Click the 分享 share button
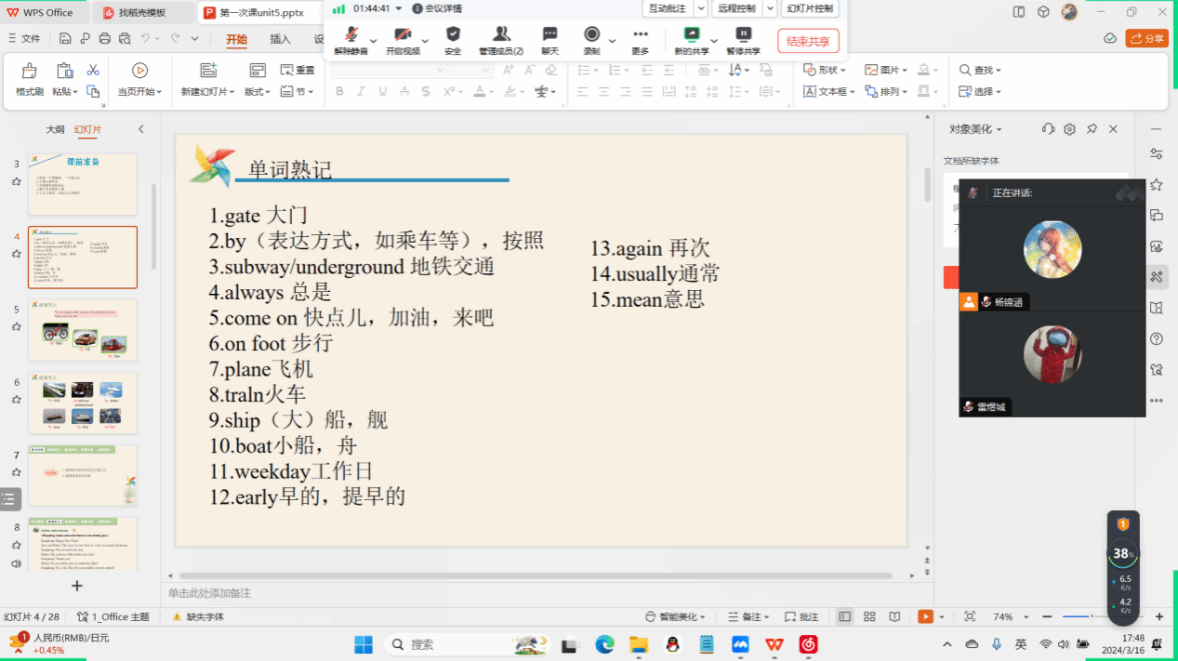This screenshot has width=1178, height=661. (1146, 38)
